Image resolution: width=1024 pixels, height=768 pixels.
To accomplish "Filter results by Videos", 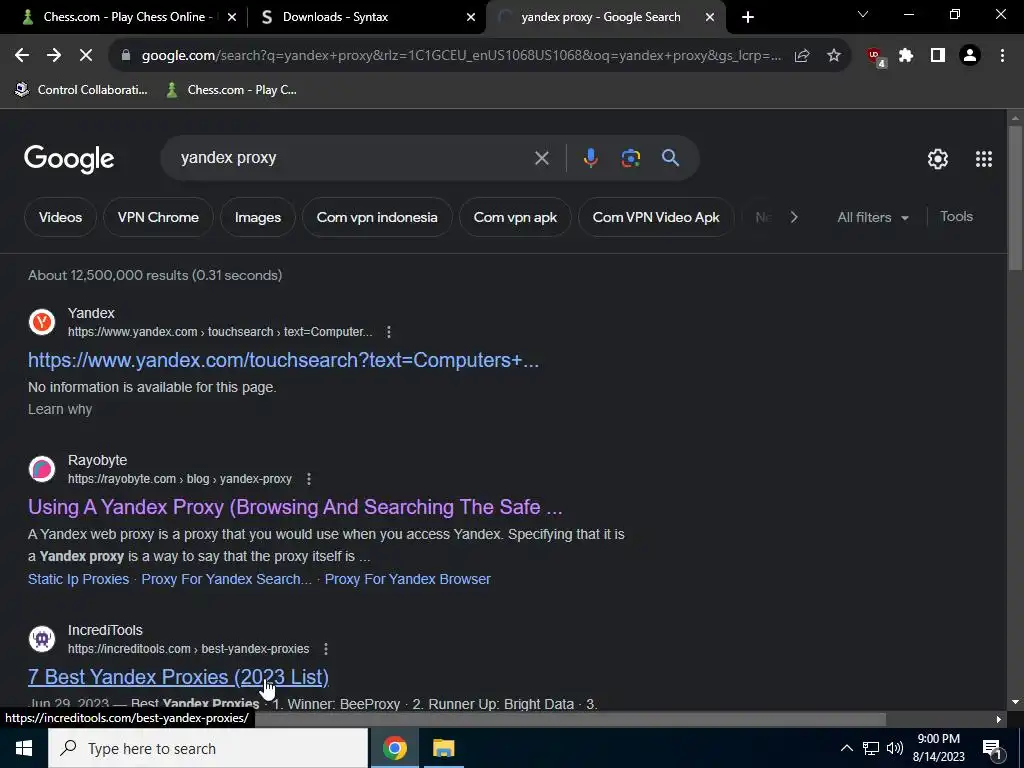I will tap(60, 217).
